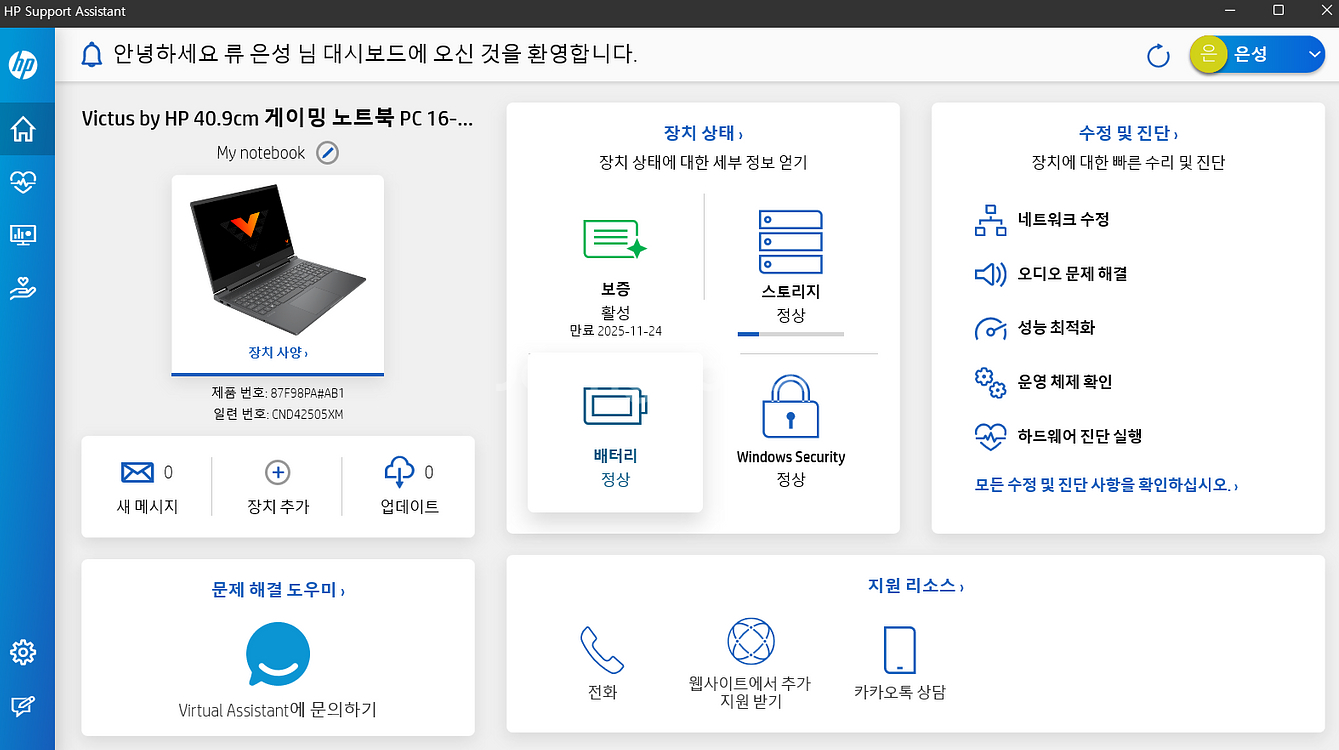
Task: Click website support globe icon
Action: coord(750,642)
